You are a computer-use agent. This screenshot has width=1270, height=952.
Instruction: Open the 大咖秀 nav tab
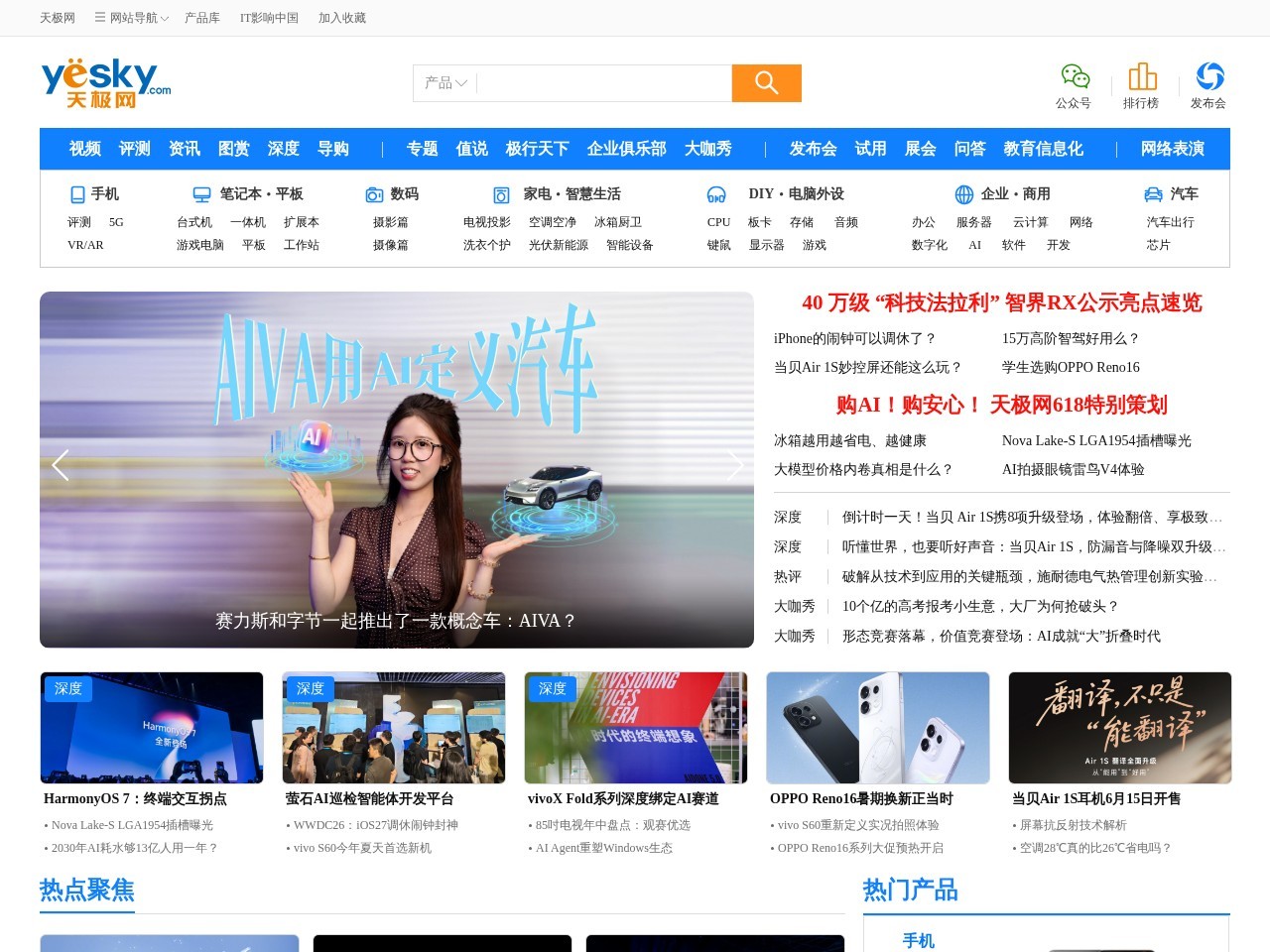coord(708,149)
